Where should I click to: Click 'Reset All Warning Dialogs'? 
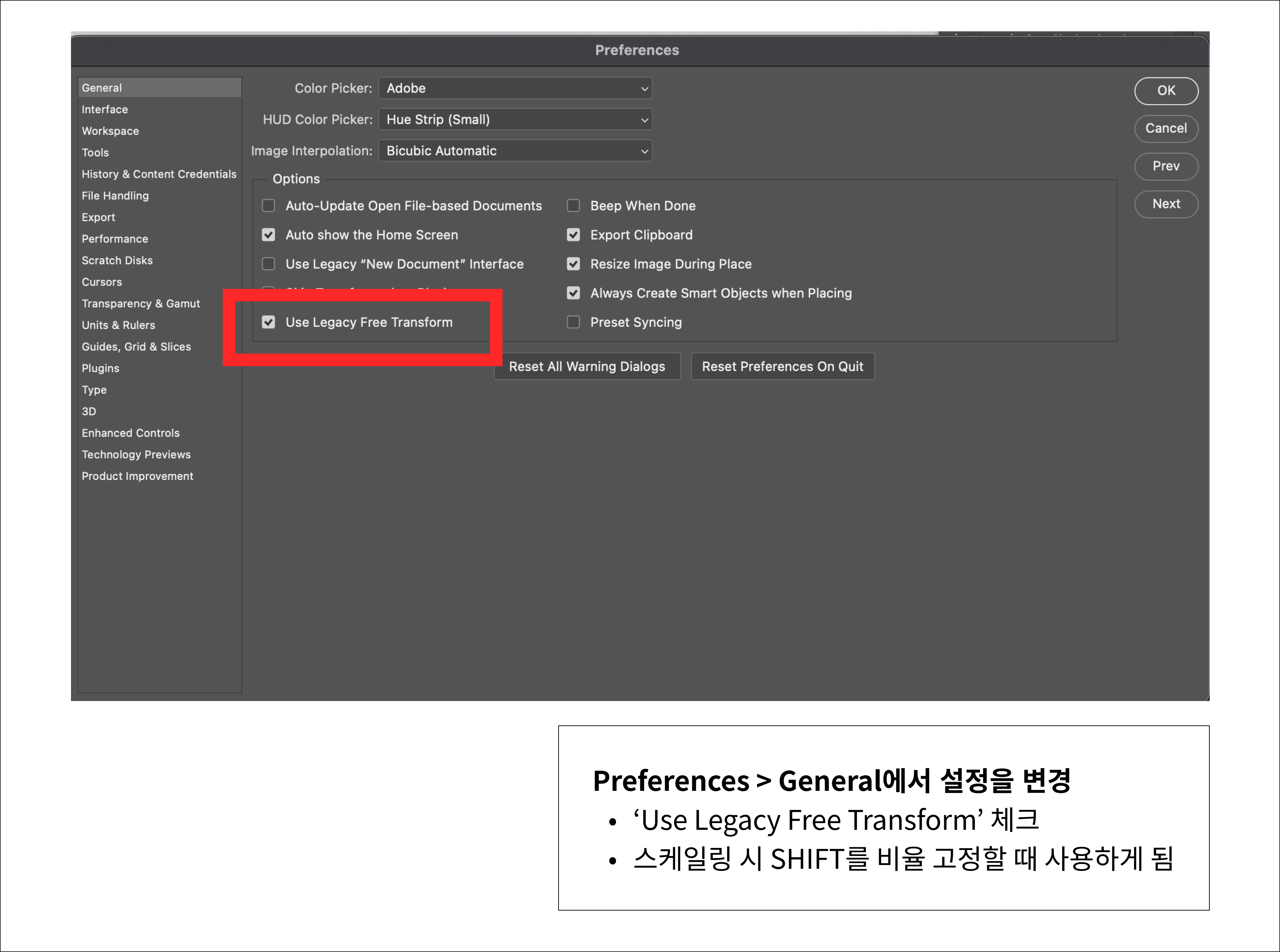(587, 366)
